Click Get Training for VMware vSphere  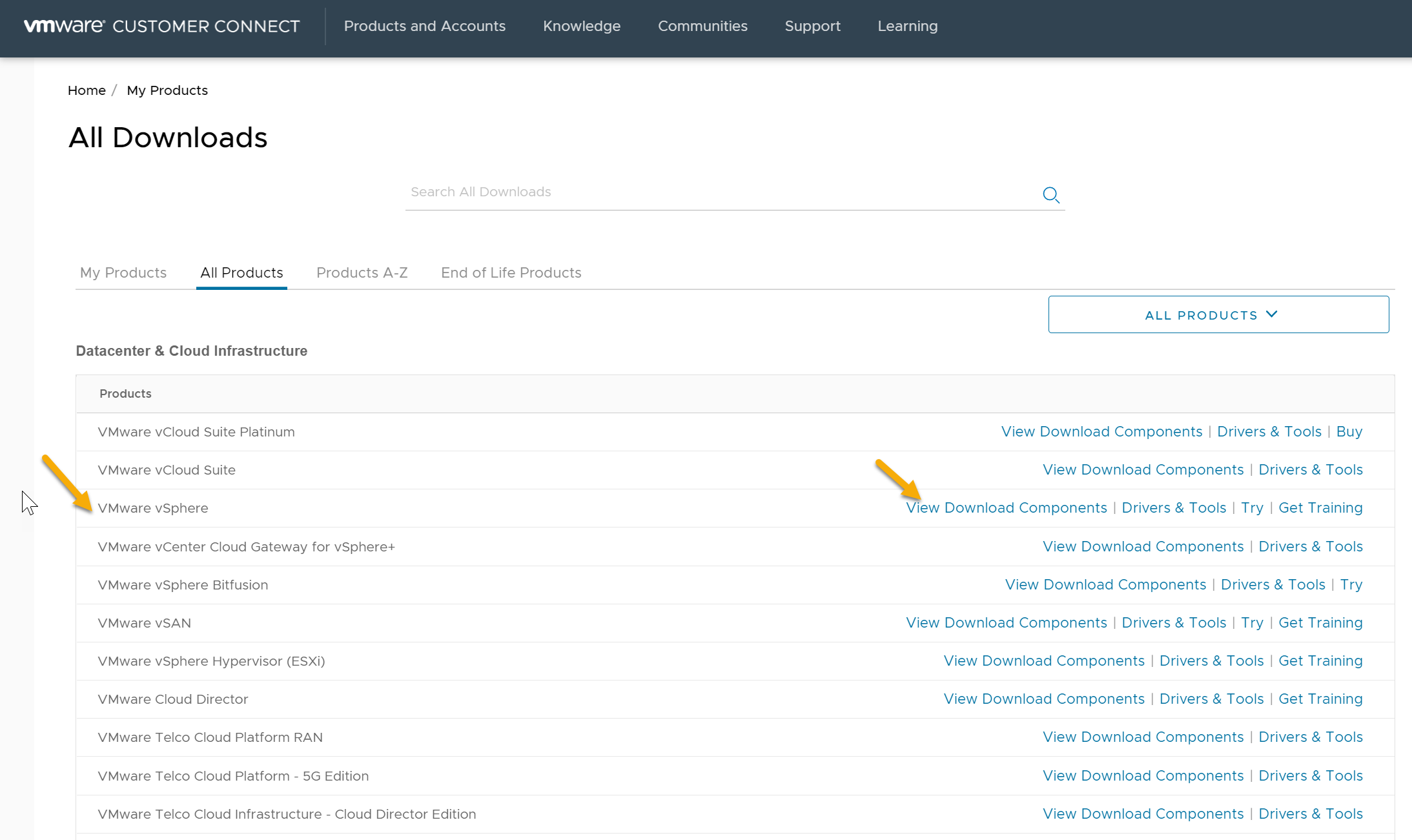1320,507
